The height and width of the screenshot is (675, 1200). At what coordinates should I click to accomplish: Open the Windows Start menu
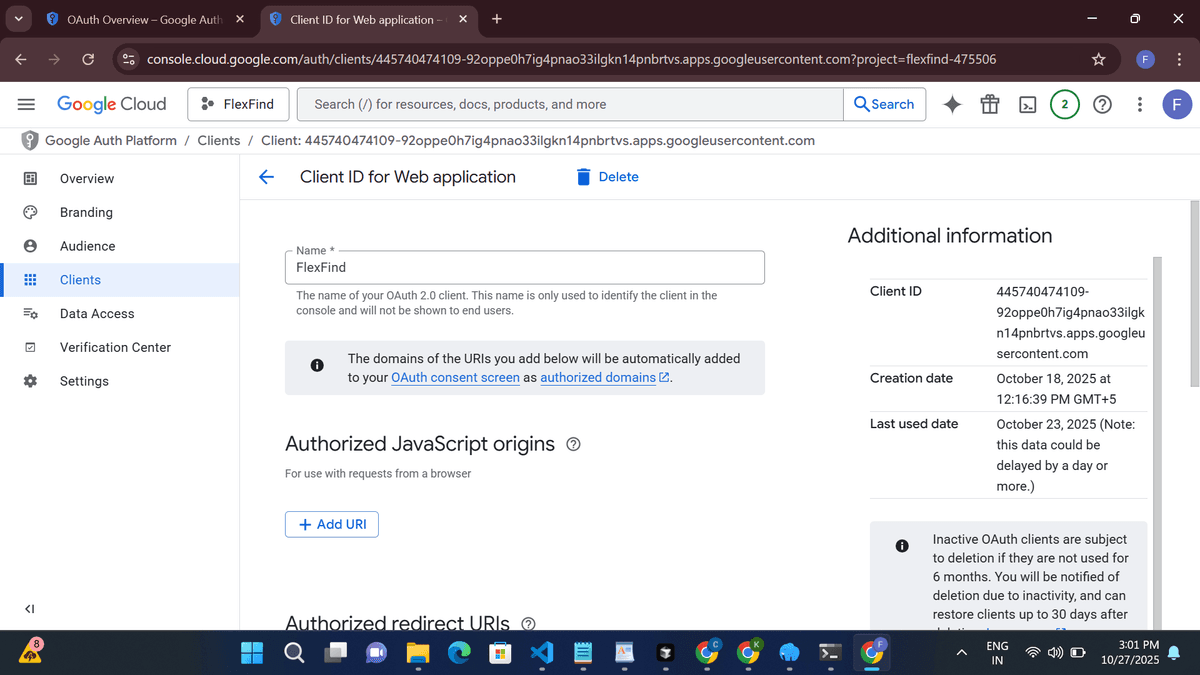(252, 652)
